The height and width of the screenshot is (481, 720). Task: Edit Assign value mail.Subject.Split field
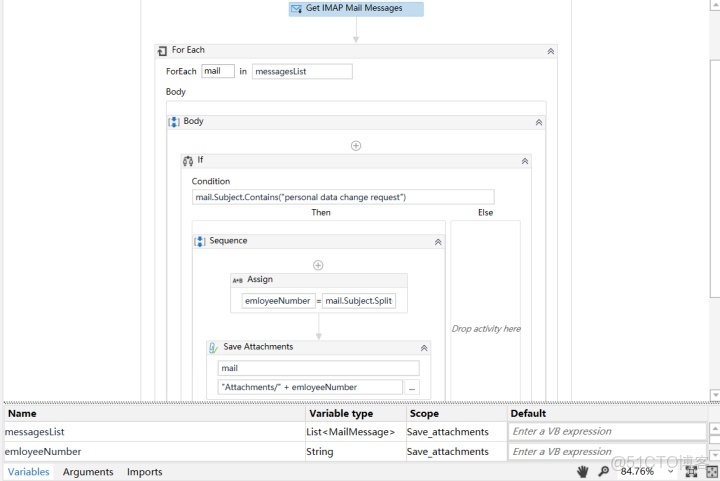(359, 301)
